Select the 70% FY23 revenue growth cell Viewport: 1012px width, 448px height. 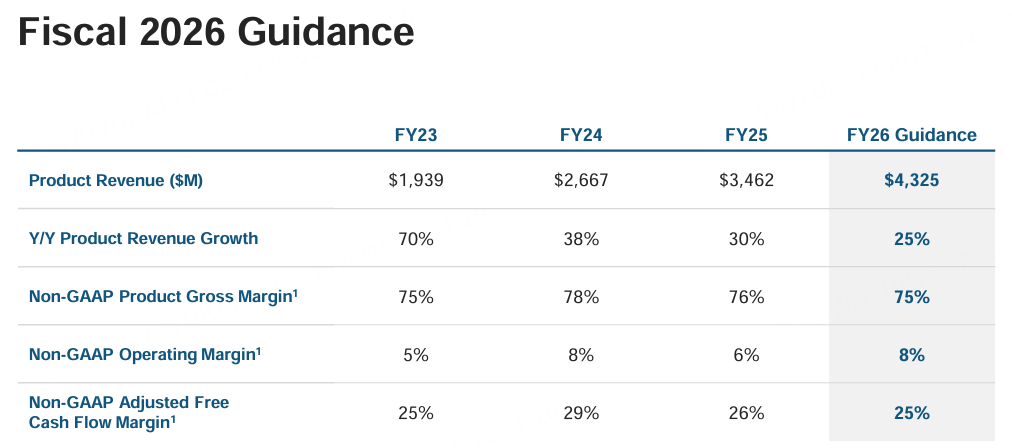(x=415, y=239)
